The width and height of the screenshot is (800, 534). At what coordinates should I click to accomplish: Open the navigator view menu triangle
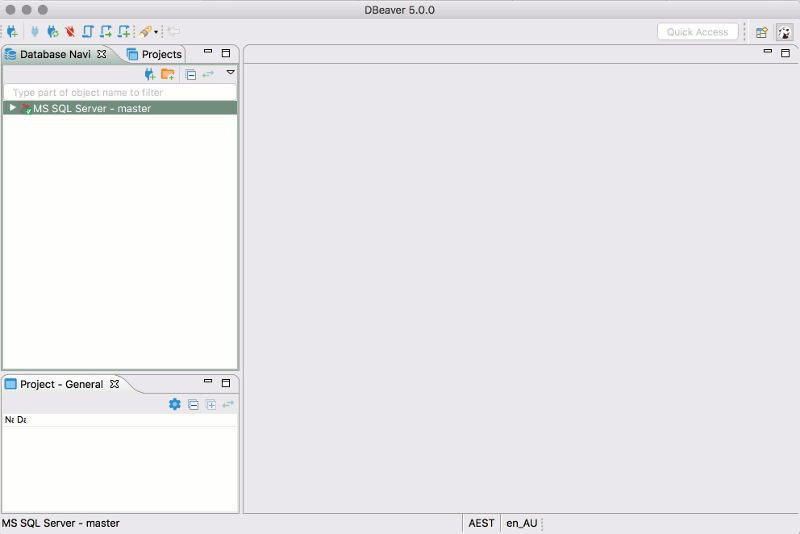[231, 72]
